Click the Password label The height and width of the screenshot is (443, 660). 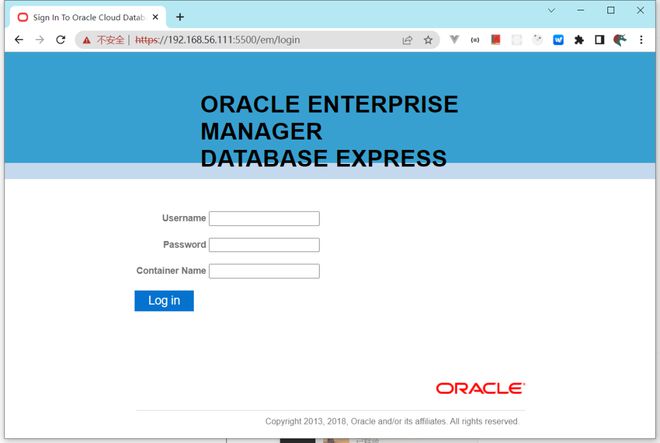tap(184, 245)
